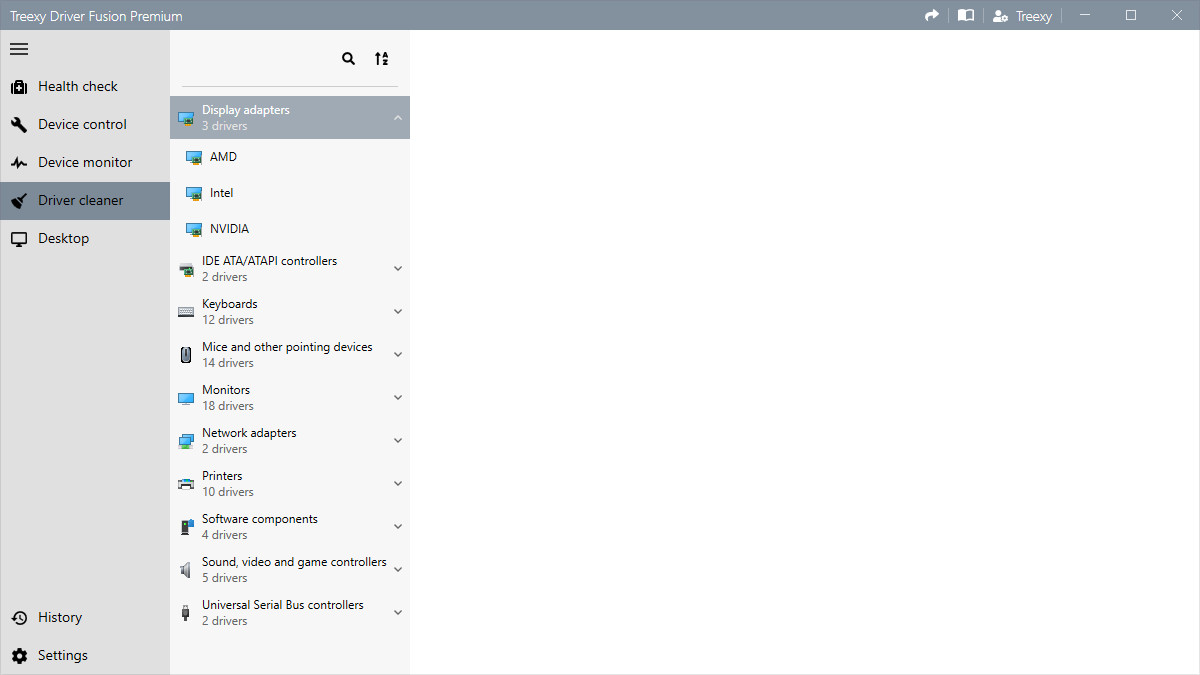Image resolution: width=1200 pixels, height=675 pixels.
Task: Click the Intel driver monitor icon
Action: pyautogui.click(x=192, y=192)
